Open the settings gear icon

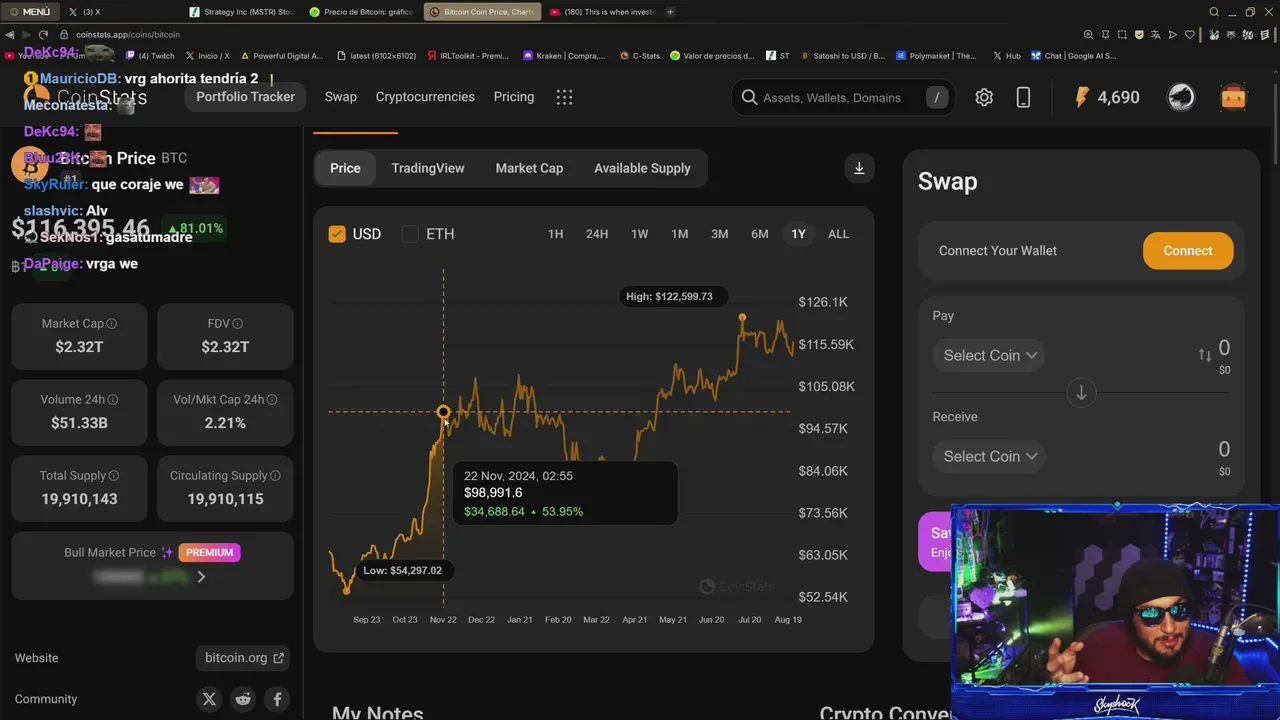click(x=984, y=97)
